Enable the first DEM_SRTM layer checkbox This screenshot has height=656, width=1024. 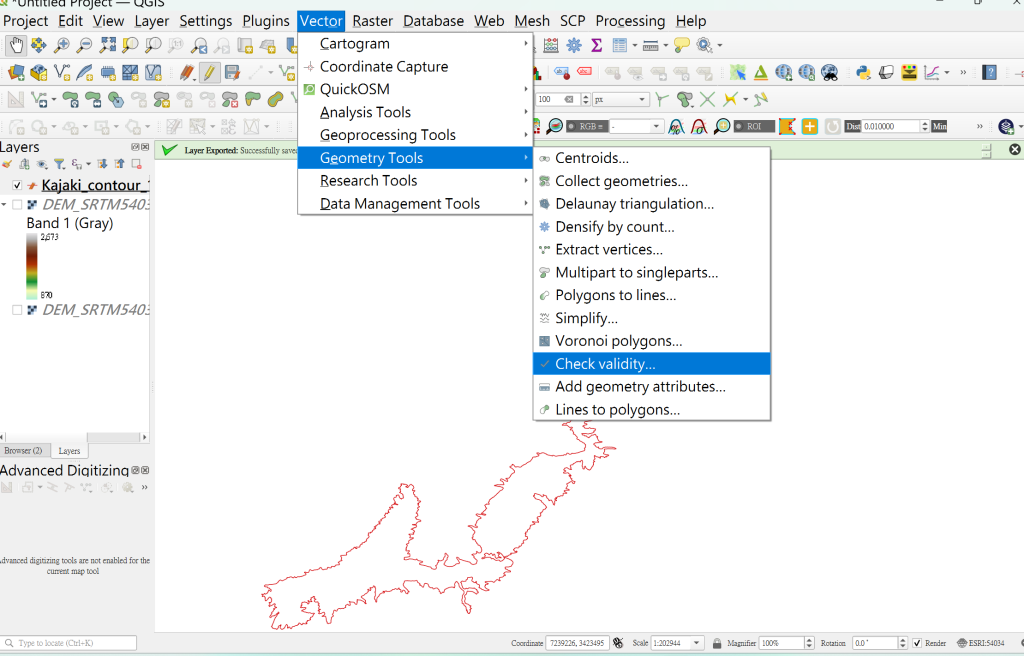point(17,205)
